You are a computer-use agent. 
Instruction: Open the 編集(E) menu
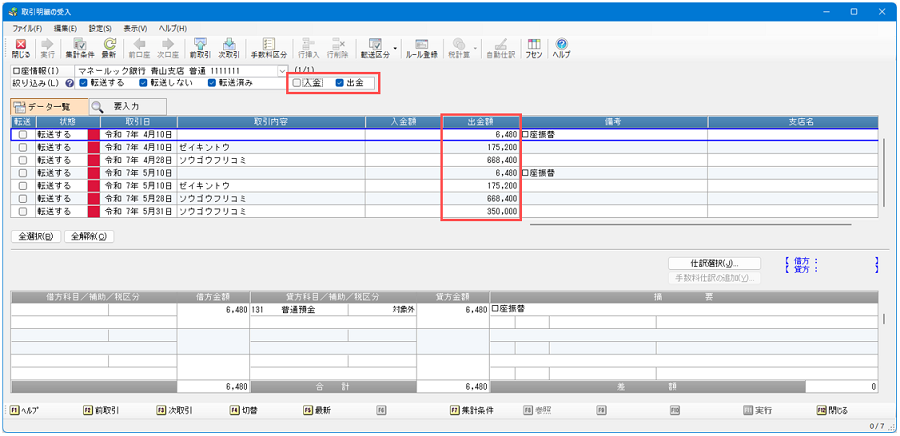65,28
